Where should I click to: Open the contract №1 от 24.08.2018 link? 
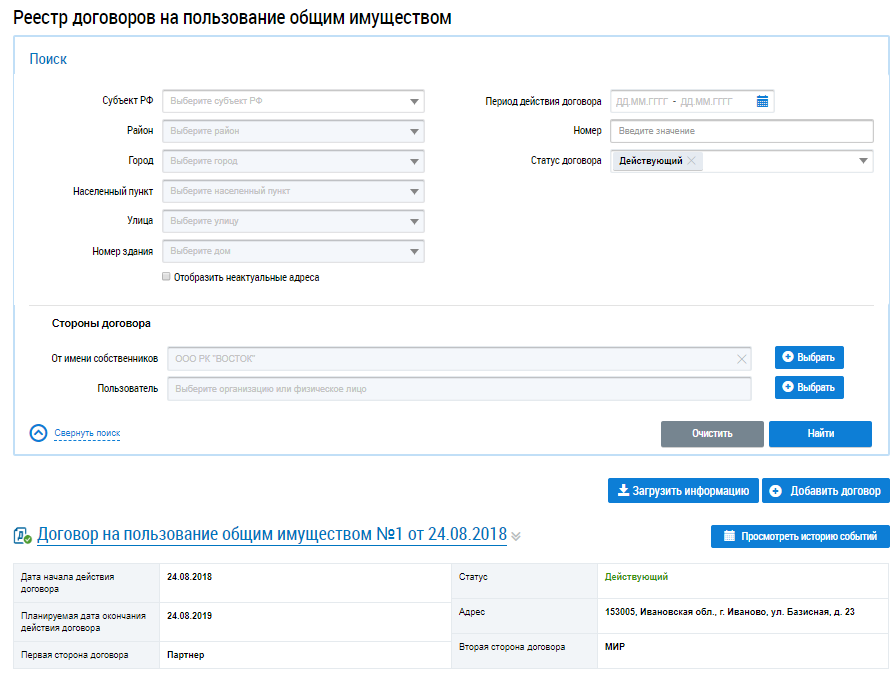click(272, 535)
